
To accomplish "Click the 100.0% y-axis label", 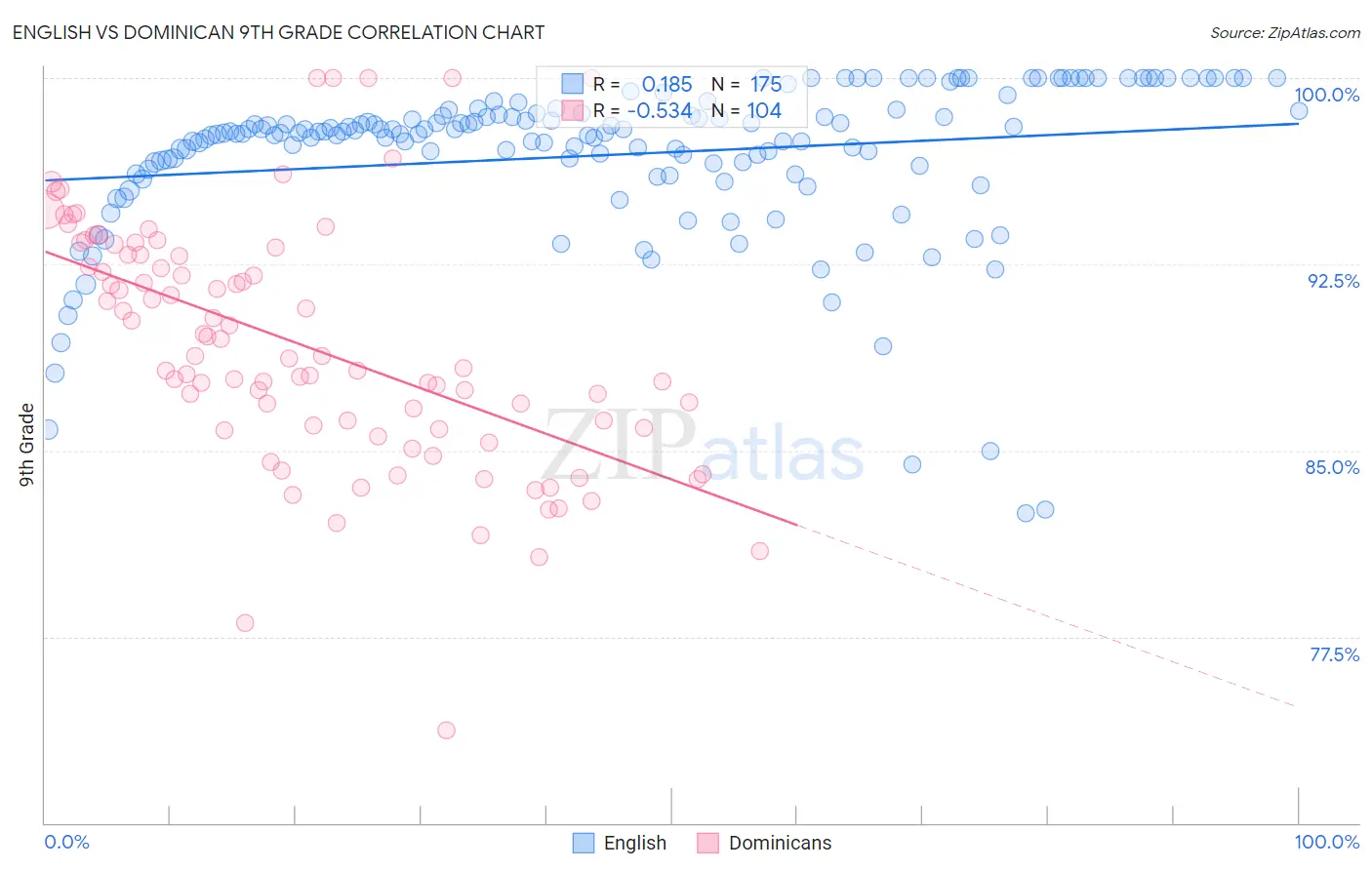I will [x=1326, y=95].
